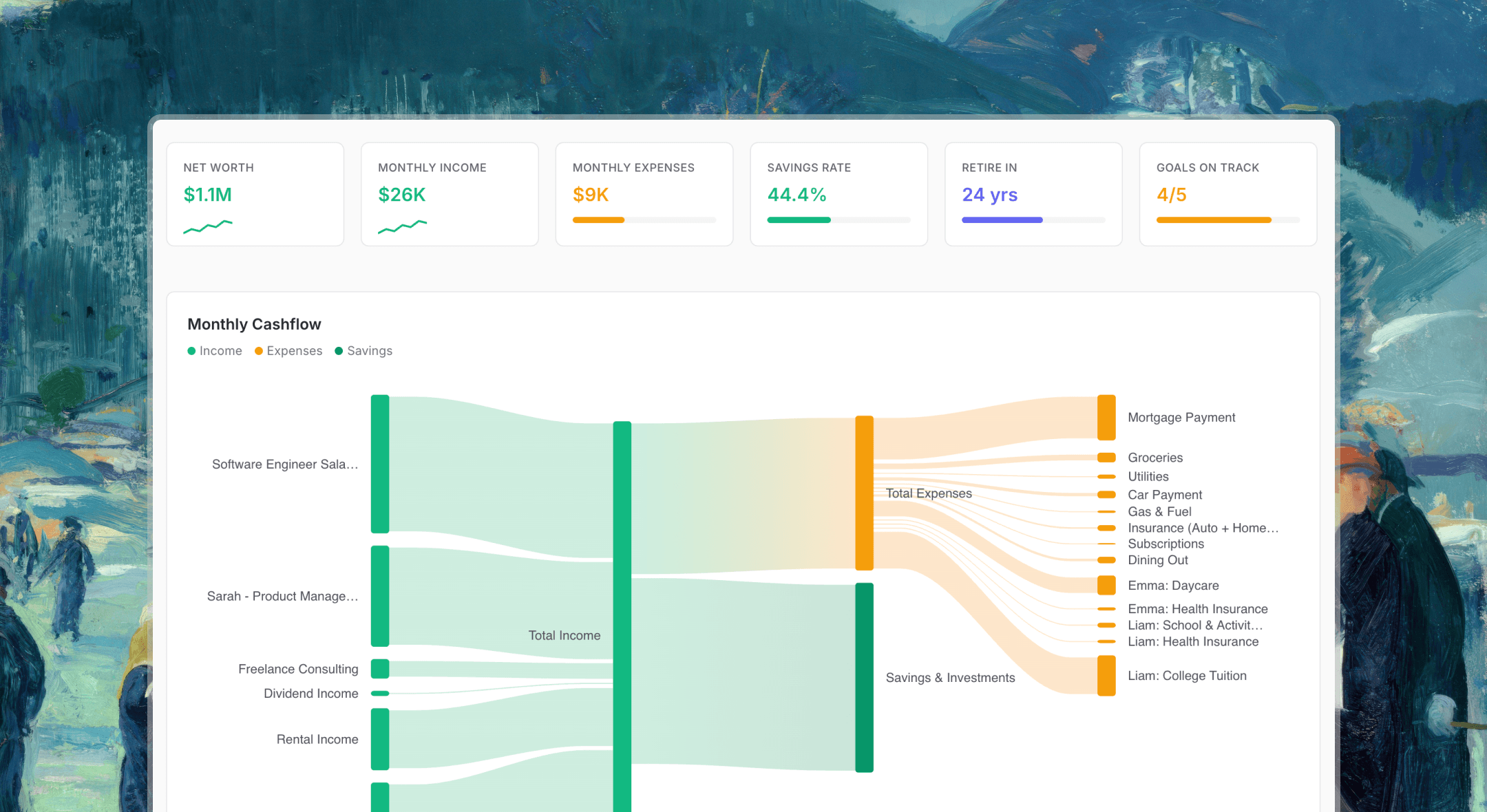Image resolution: width=1487 pixels, height=812 pixels.
Task: Click the Monthly Cashflow chart title
Action: point(254,324)
